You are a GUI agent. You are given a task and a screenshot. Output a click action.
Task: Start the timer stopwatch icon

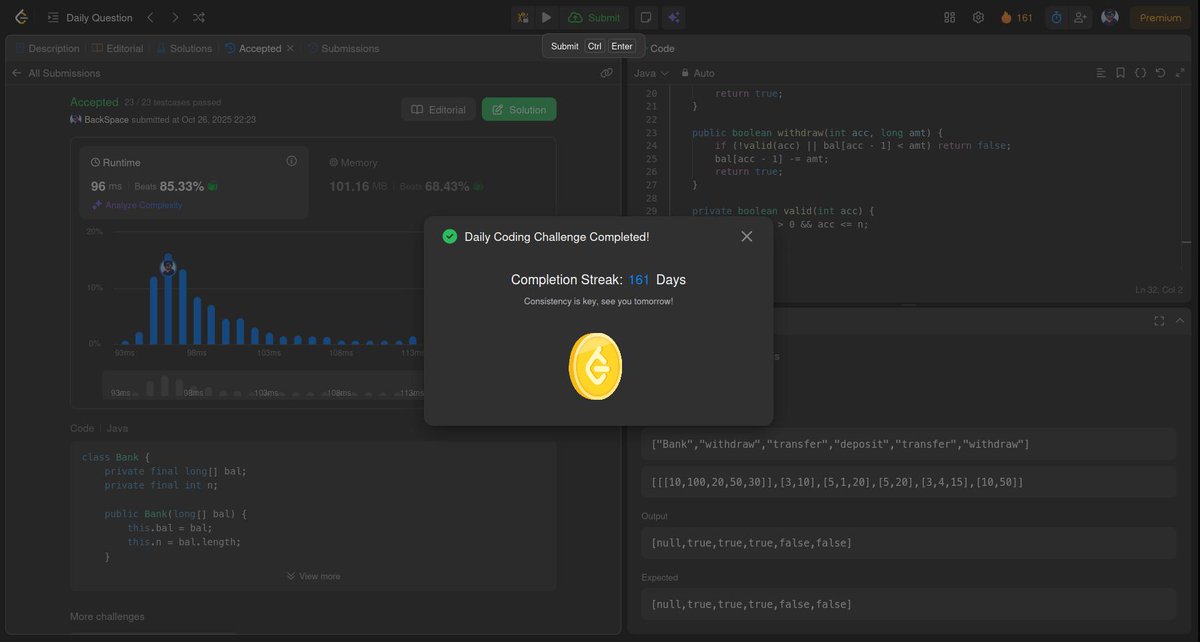(1056, 17)
